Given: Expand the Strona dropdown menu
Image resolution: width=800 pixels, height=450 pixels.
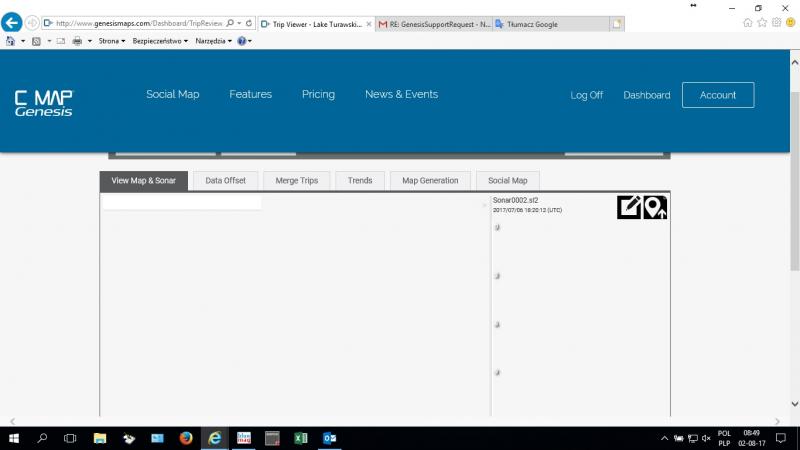Looking at the screenshot, I should tap(109, 41).
